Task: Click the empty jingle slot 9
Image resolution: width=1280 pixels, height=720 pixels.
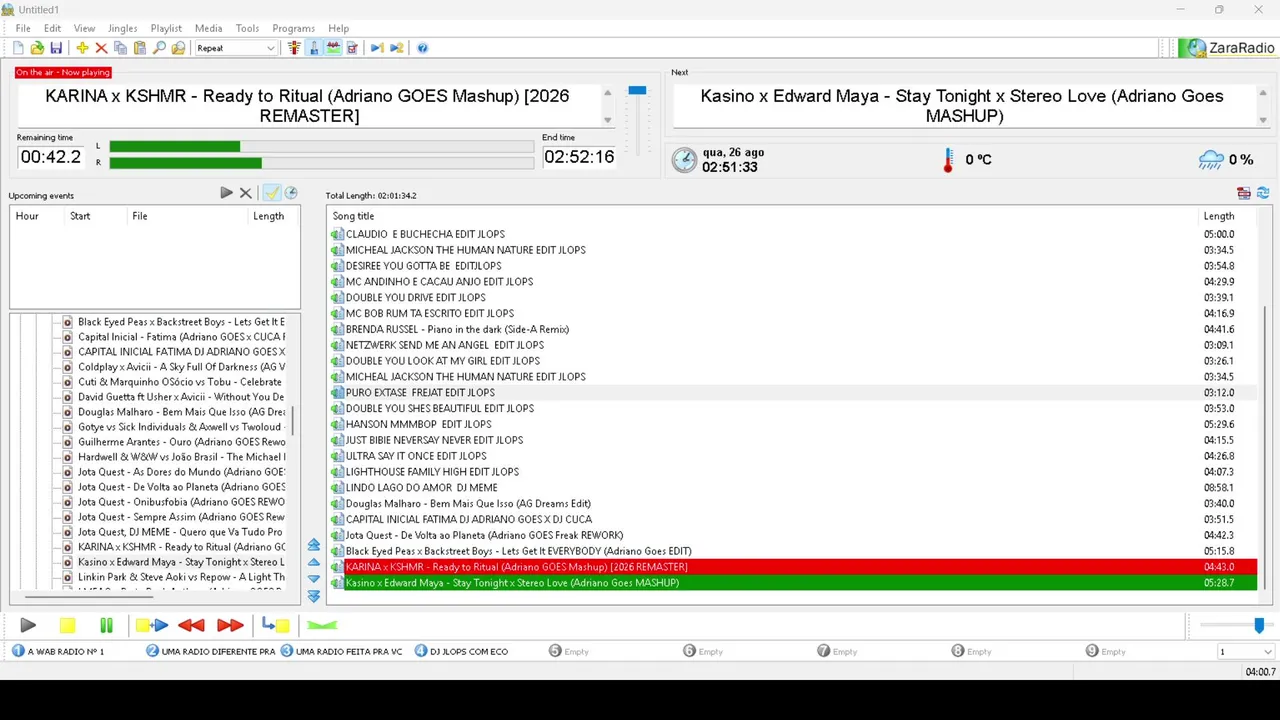Action: tap(1106, 651)
